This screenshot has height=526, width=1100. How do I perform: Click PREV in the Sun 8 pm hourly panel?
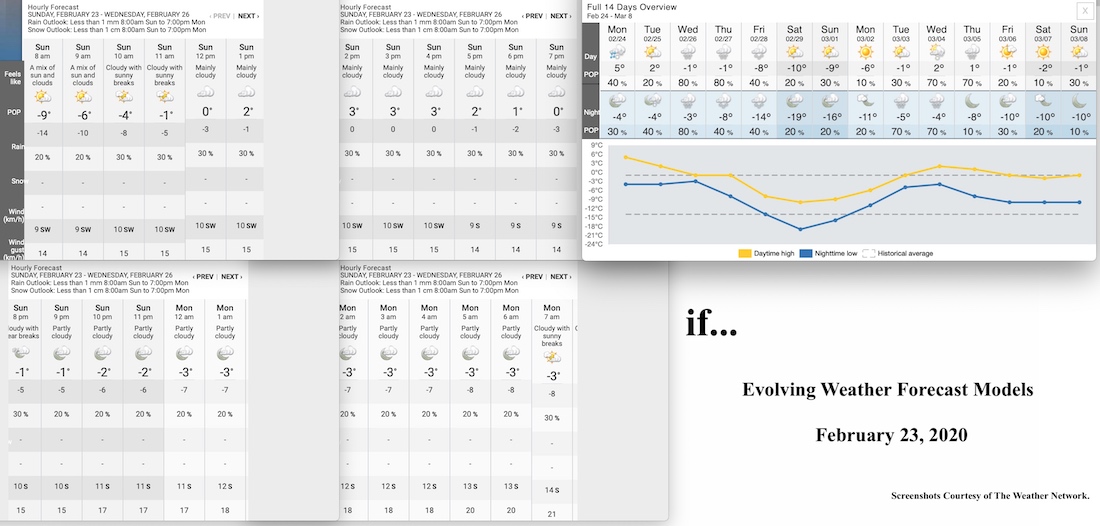203,276
